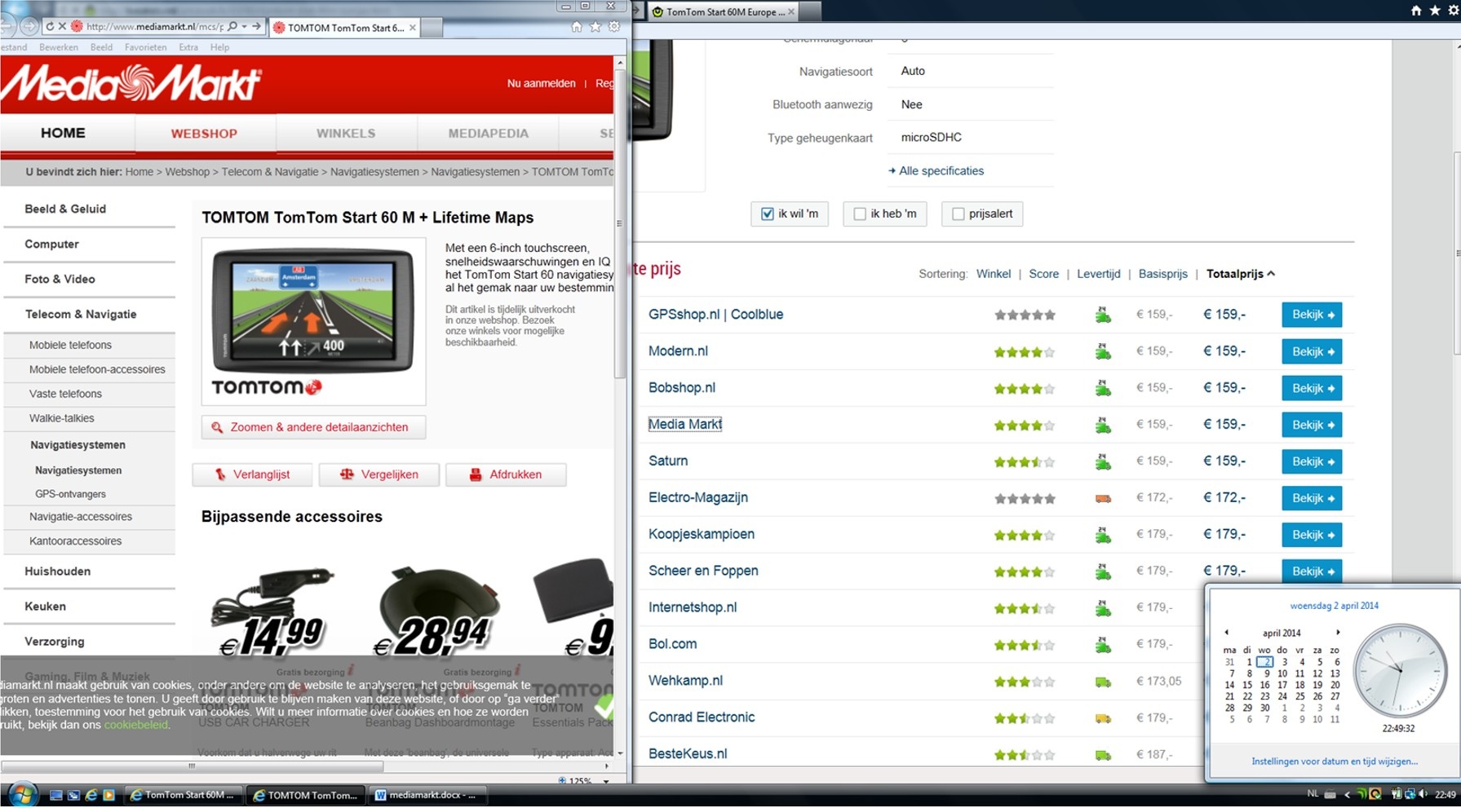The height and width of the screenshot is (812, 1461).
Task: Click the Vergelijken button
Action: tap(379, 474)
